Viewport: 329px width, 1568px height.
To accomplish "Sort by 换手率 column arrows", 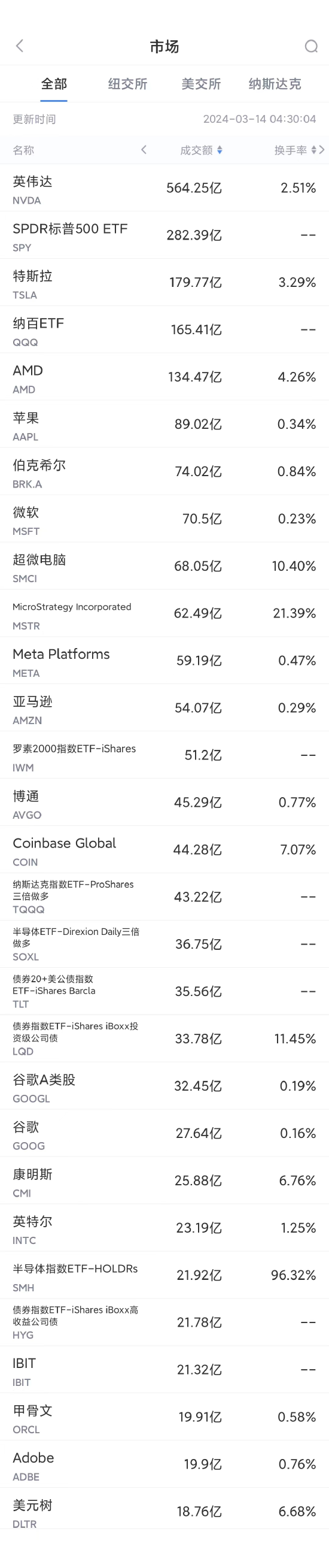I will tap(314, 150).
